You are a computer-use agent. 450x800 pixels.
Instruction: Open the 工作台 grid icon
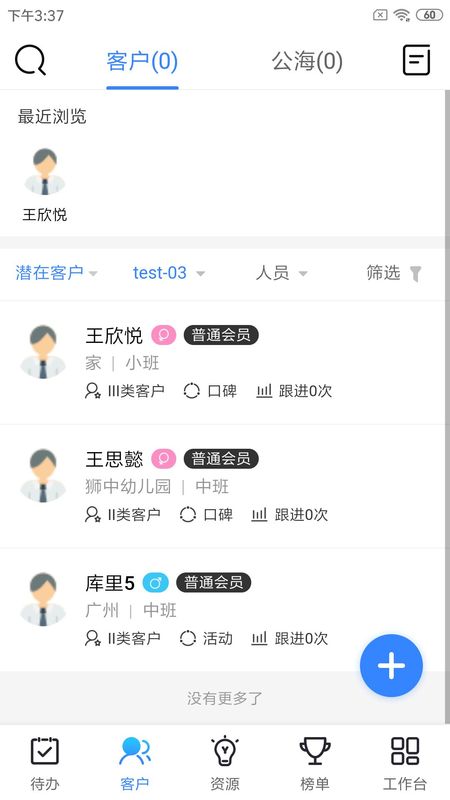click(x=405, y=751)
